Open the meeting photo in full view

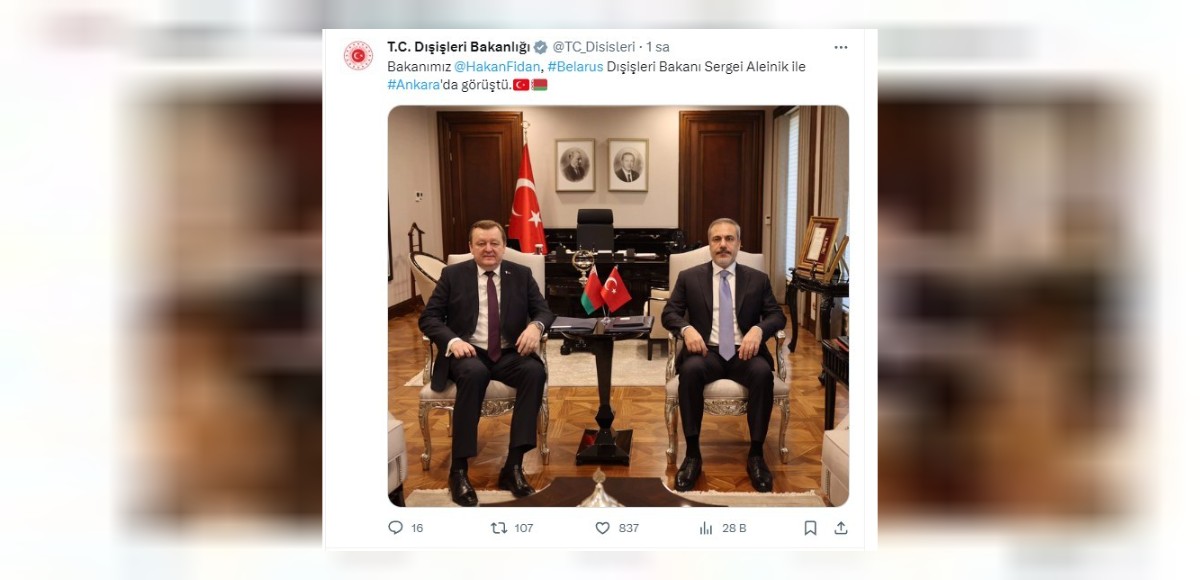pyautogui.click(x=618, y=306)
